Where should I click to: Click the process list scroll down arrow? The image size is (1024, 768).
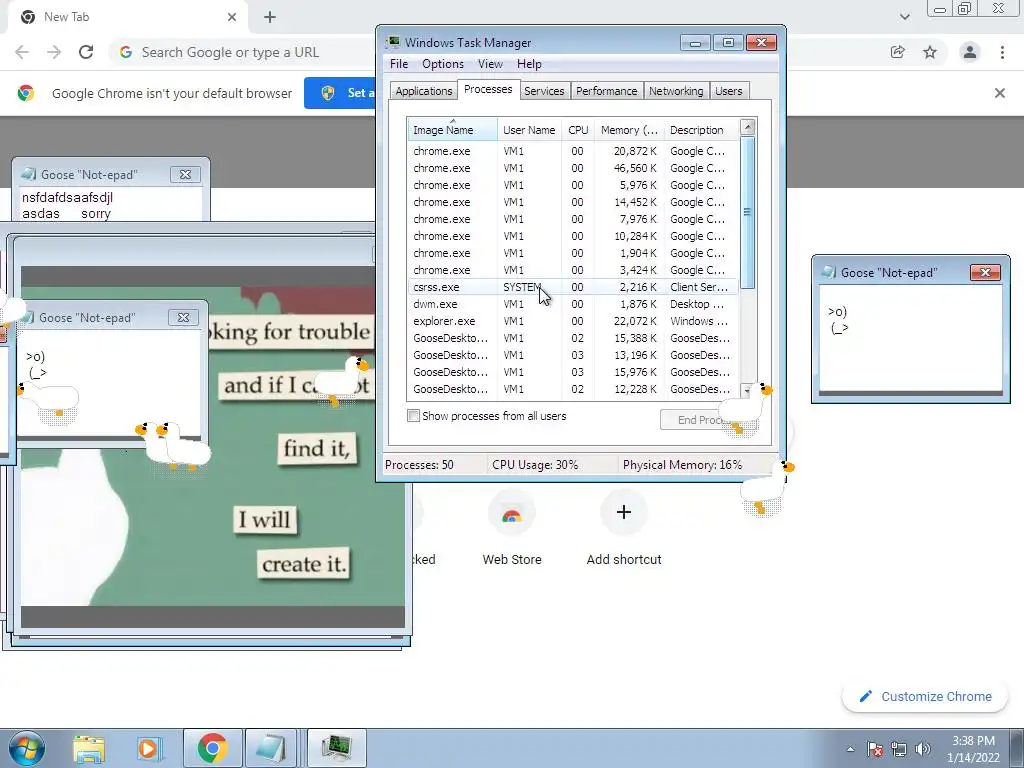pos(748,391)
